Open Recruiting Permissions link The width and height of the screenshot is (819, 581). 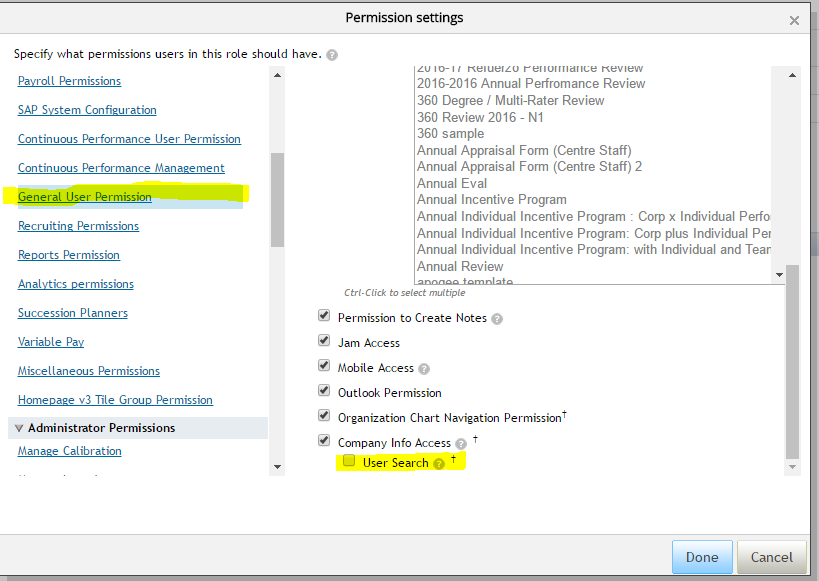78,226
